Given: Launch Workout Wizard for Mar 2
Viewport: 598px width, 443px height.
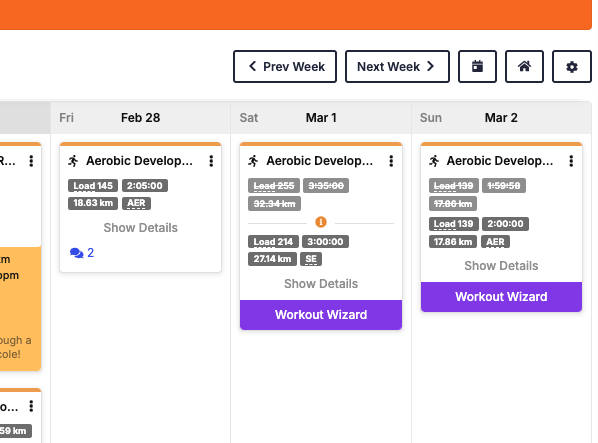Looking at the screenshot, I should tap(501, 297).
